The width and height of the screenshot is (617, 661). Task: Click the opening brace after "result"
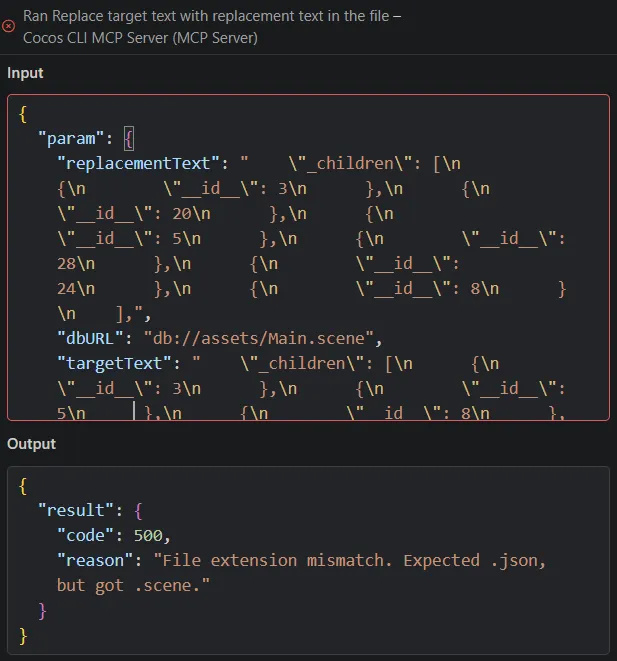(138, 509)
